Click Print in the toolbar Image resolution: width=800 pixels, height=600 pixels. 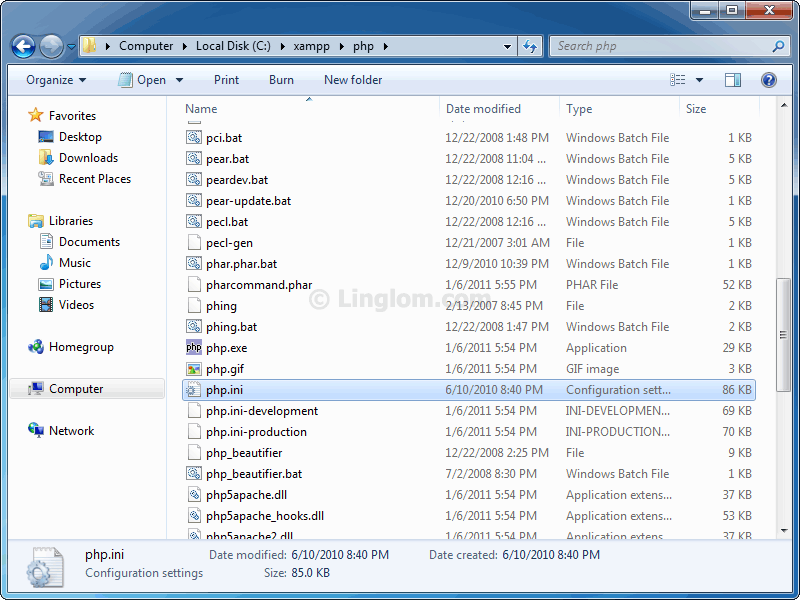click(227, 80)
